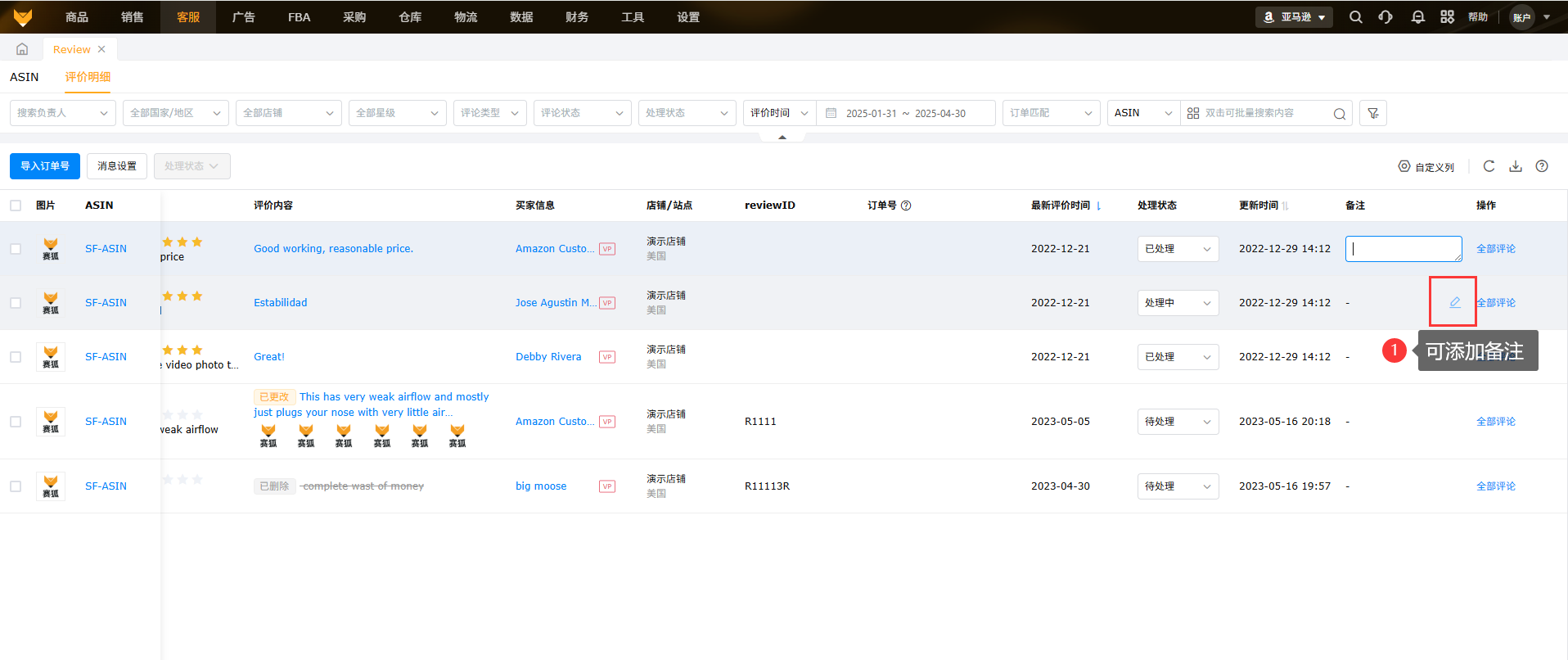Open the 处理中 status dropdown in second row
The width and height of the screenshot is (1568, 660).
tap(1177, 303)
